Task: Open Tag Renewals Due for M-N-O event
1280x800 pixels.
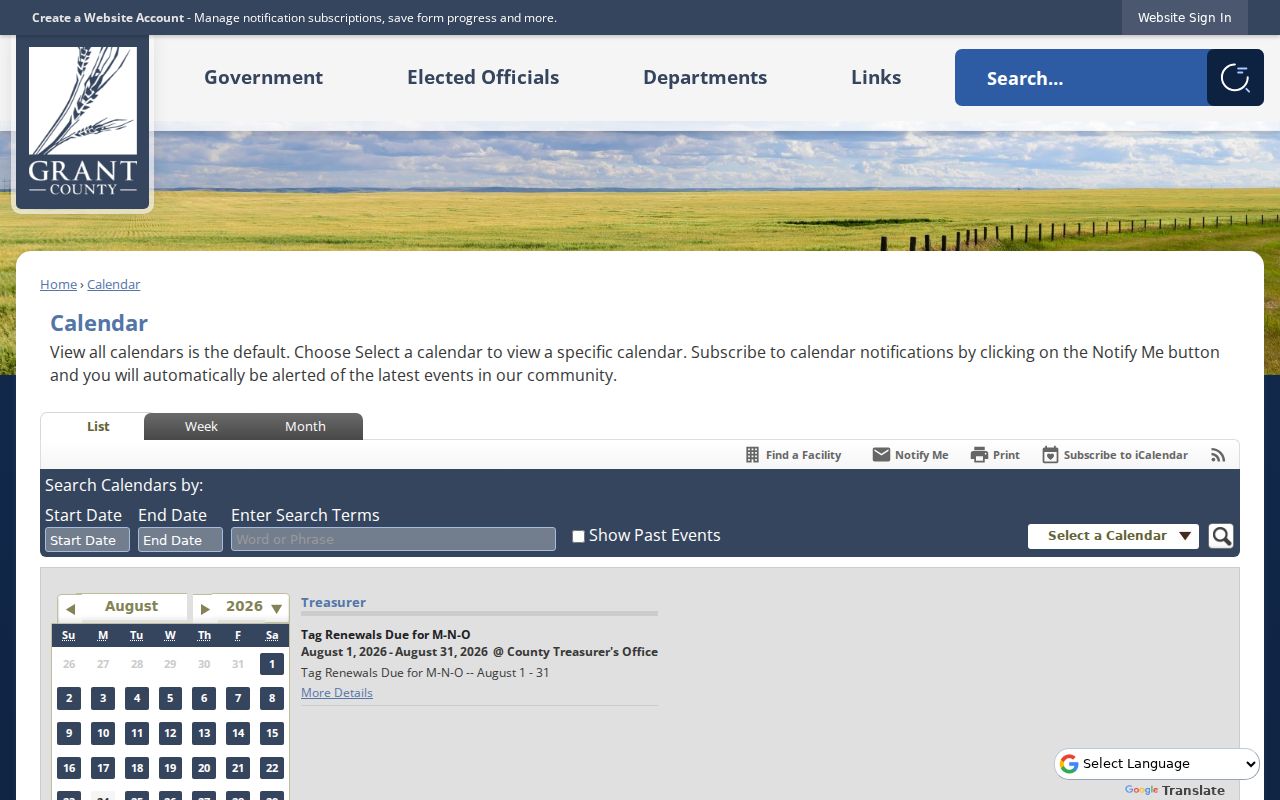Action: pos(385,635)
